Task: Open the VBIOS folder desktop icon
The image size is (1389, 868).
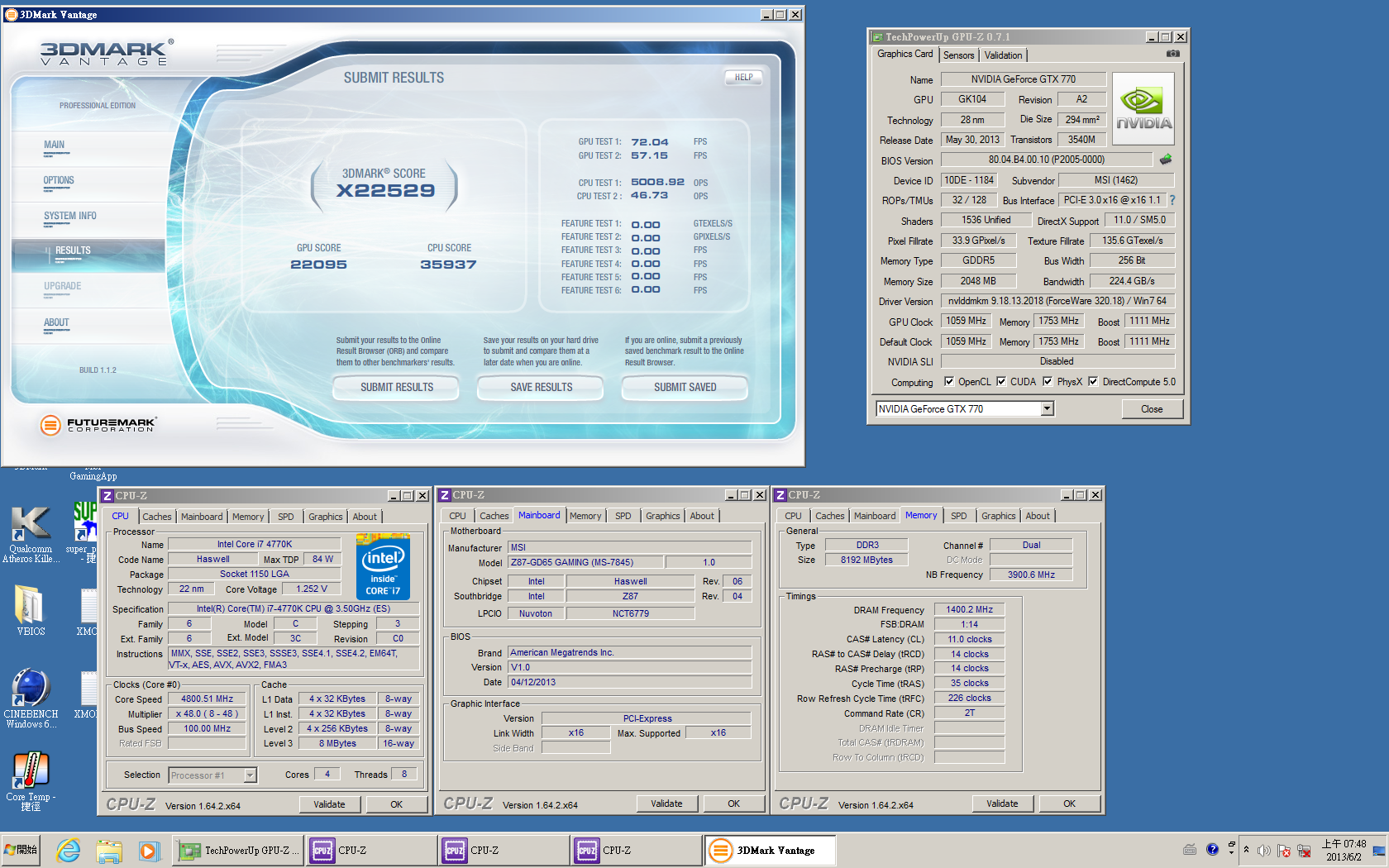Action: click(31, 610)
